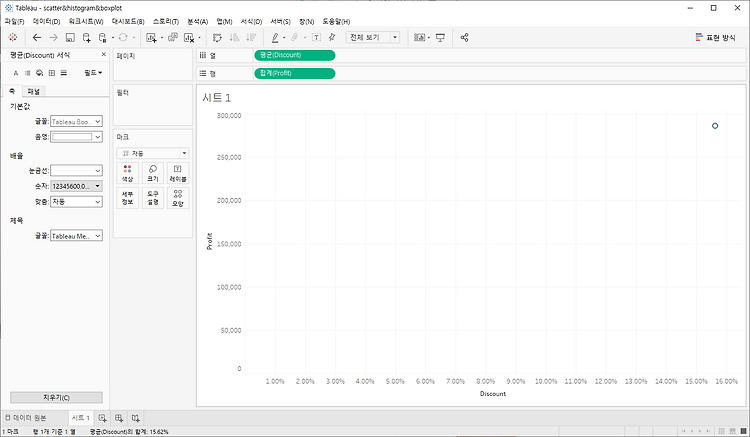Click the new worksheet chart-plus toolbar icon
The width and height of the screenshot is (750, 437).
(151, 37)
